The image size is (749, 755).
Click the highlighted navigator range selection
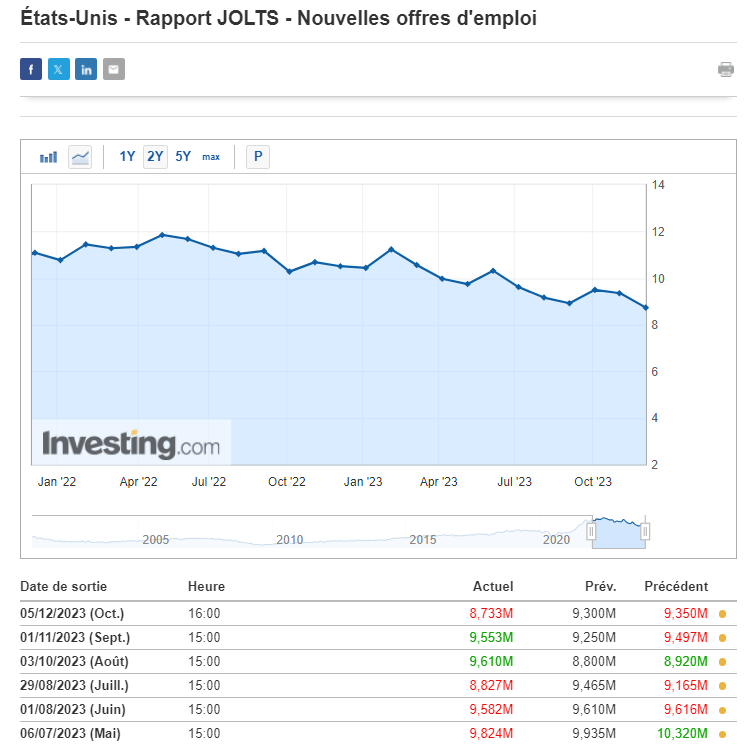pos(618,533)
